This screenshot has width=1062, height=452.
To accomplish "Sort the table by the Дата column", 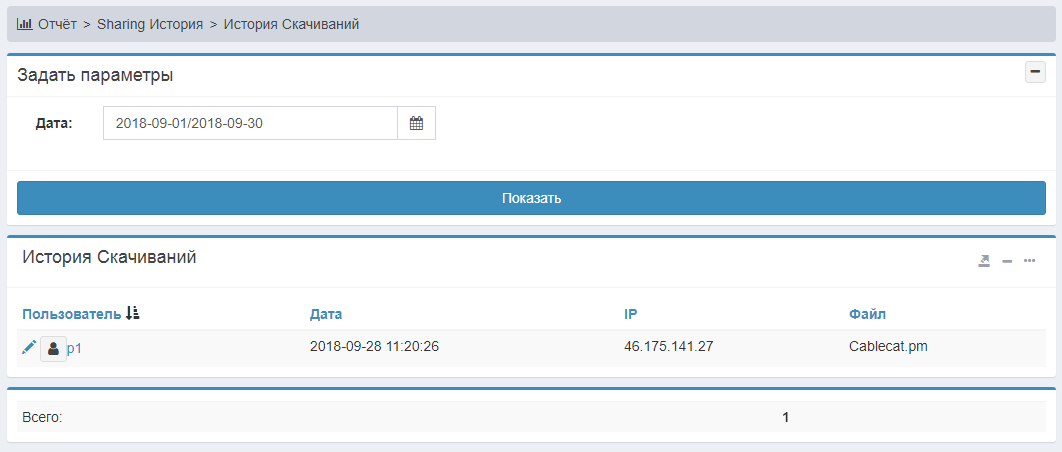I will pyautogui.click(x=326, y=314).
